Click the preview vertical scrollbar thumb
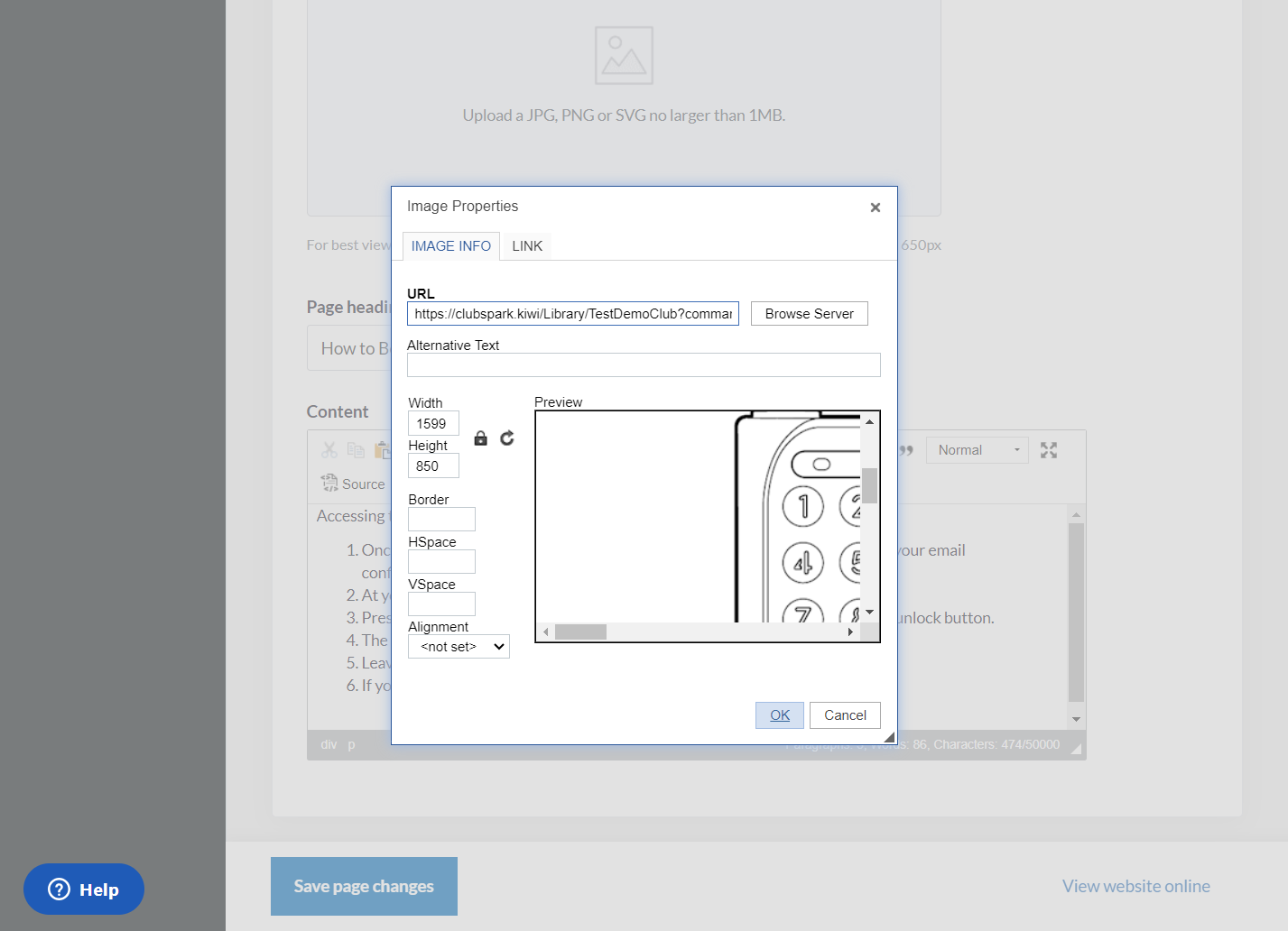 point(869,485)
